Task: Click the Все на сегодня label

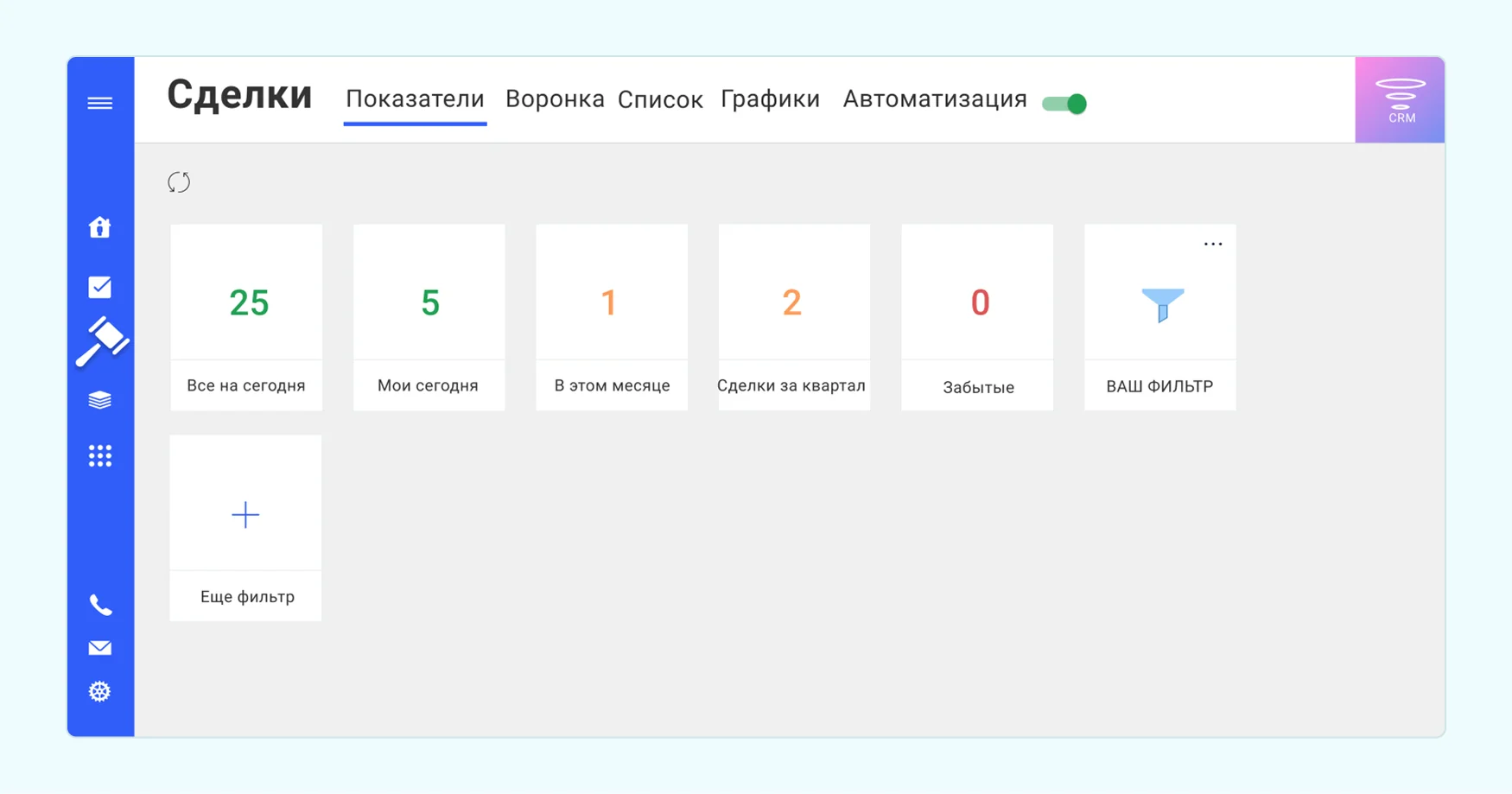Action: coord(246,385)
